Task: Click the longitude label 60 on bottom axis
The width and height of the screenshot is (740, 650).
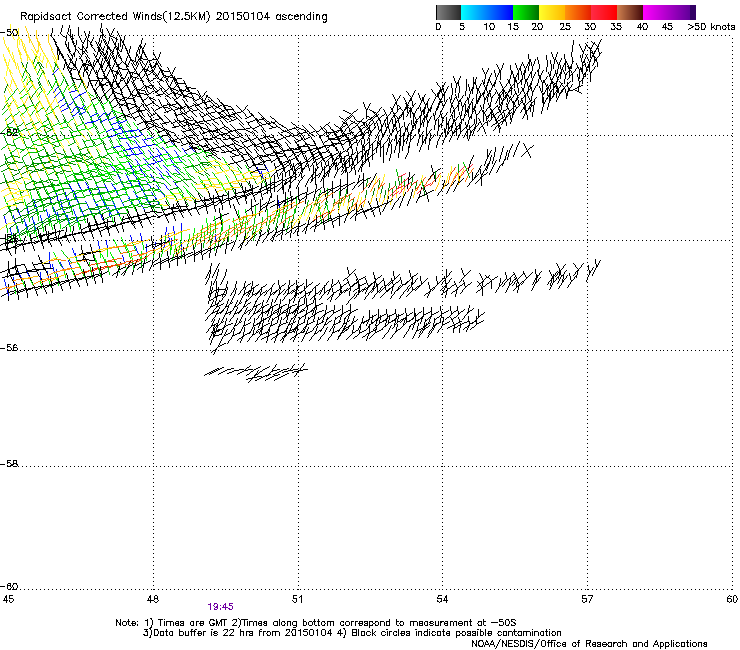Action: [x=732, y=599]
